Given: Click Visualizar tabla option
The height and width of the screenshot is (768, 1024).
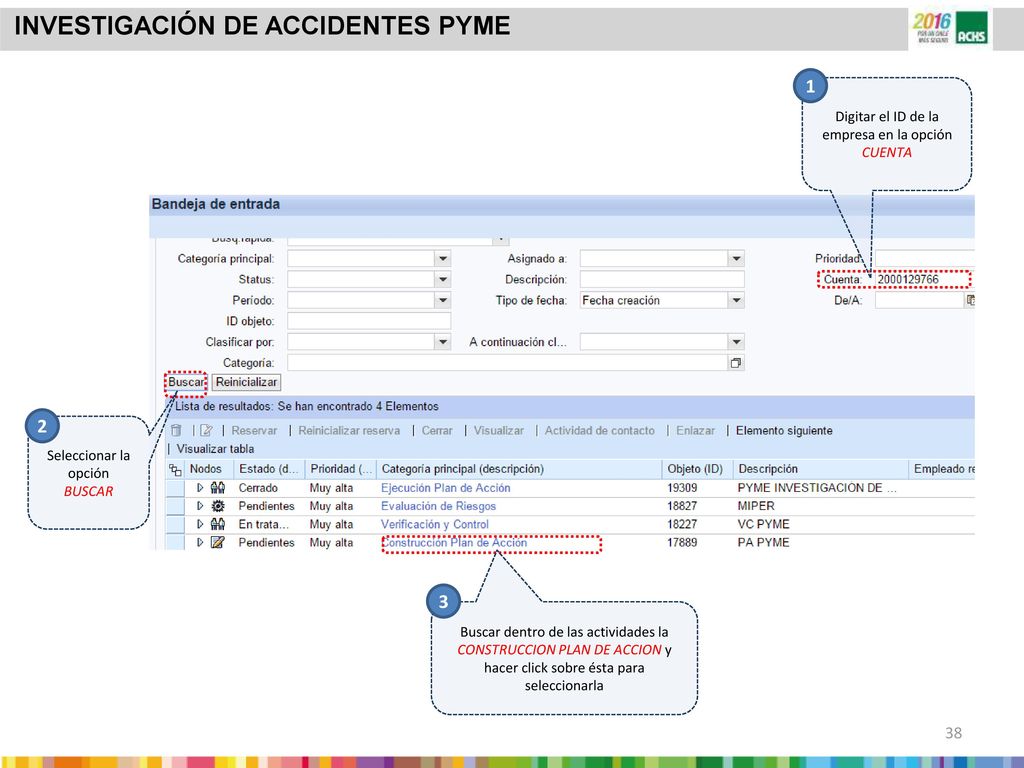Looking at the screenshot, I should 216,449.
